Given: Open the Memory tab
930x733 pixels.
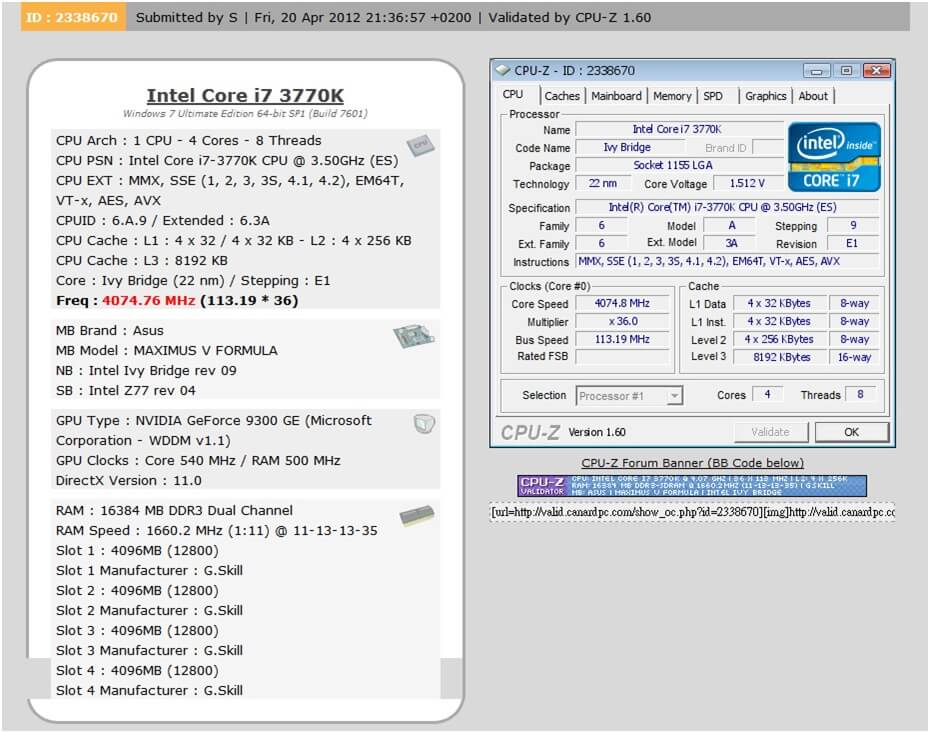Looking at the screenshot, I should (x=672, y=96).
